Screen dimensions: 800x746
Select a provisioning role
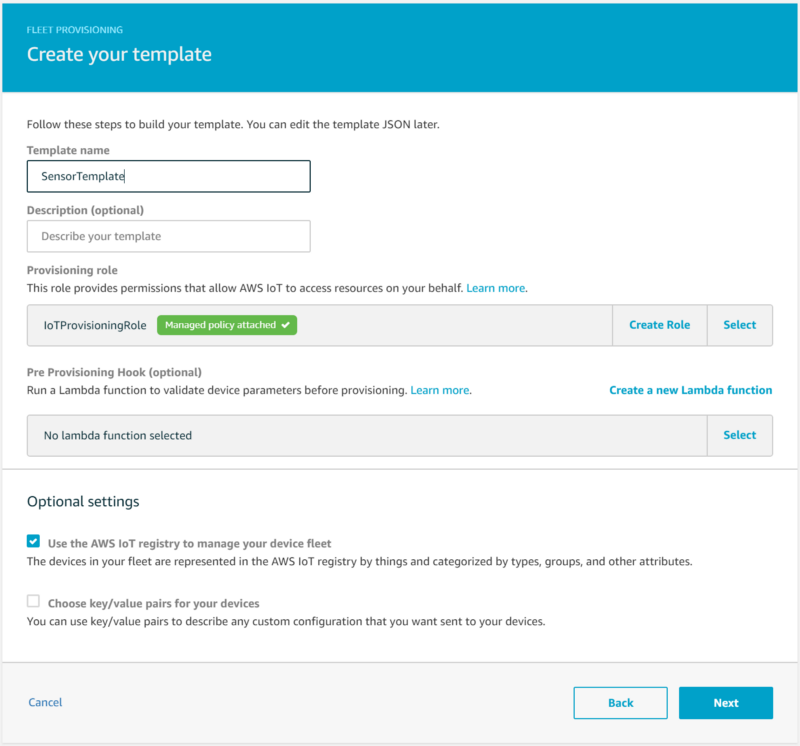[739, 325]
